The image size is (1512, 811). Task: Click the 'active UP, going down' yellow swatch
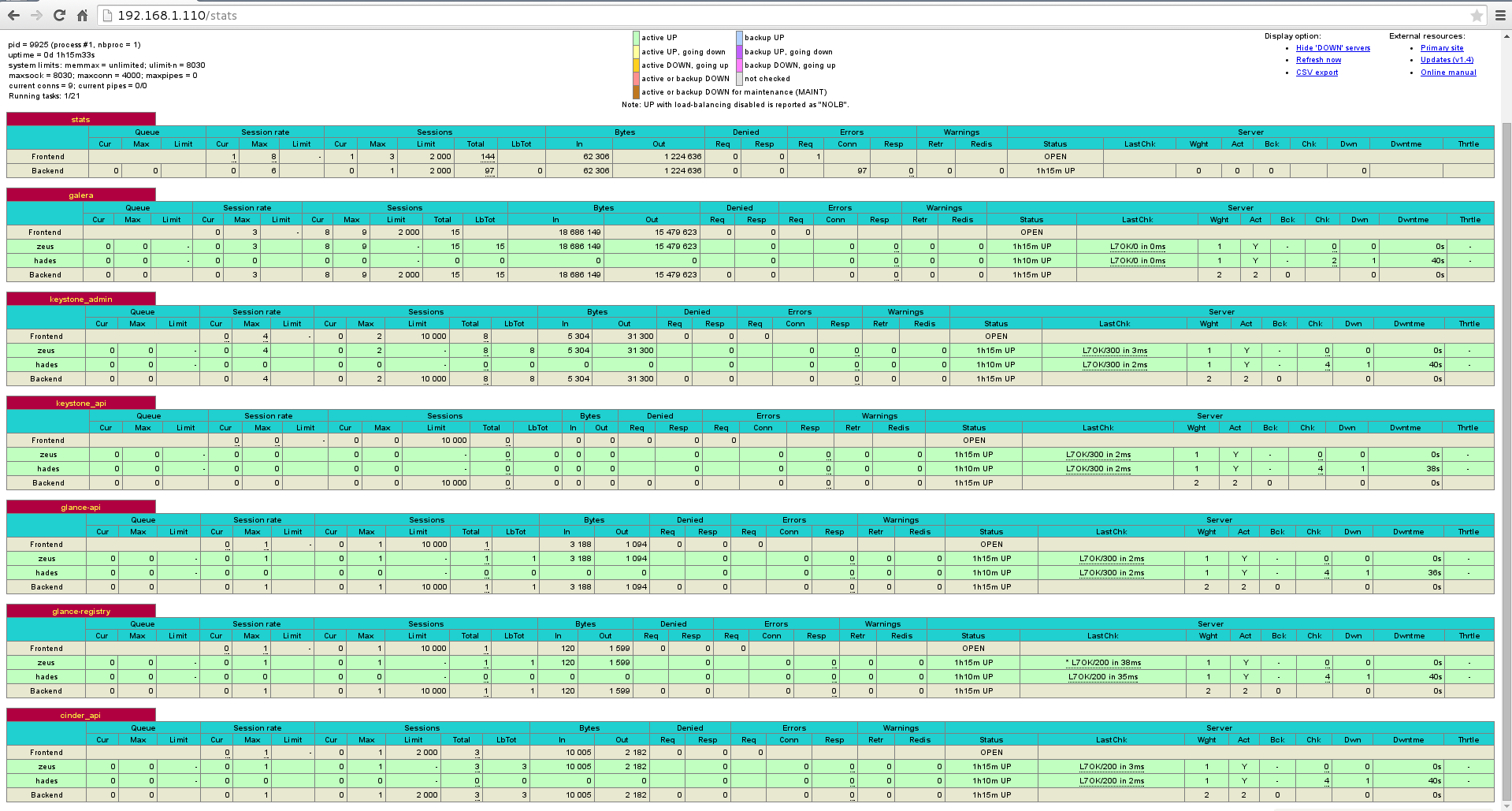[x=636, y=51]
